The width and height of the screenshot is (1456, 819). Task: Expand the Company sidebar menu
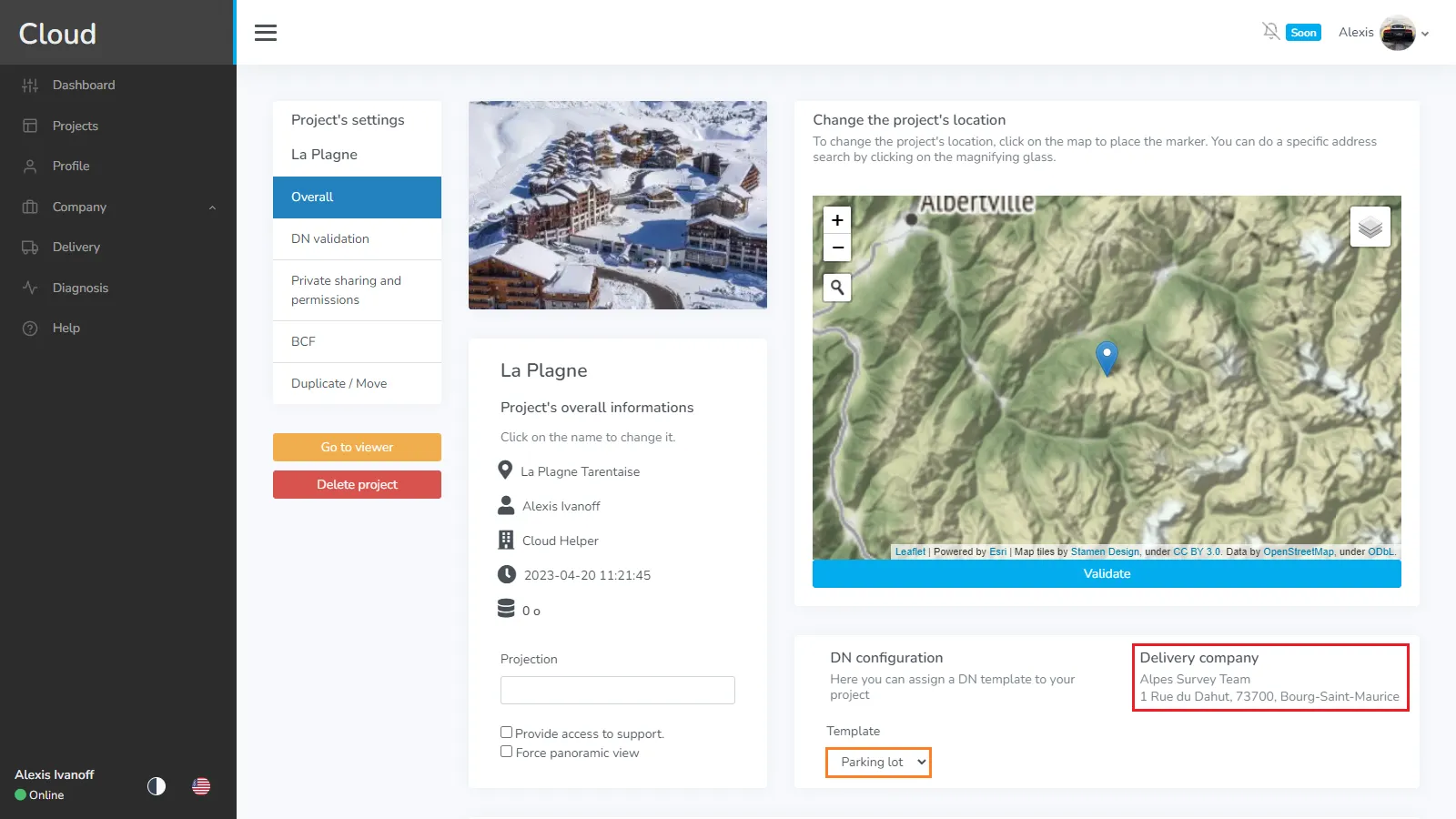(118, 207)
